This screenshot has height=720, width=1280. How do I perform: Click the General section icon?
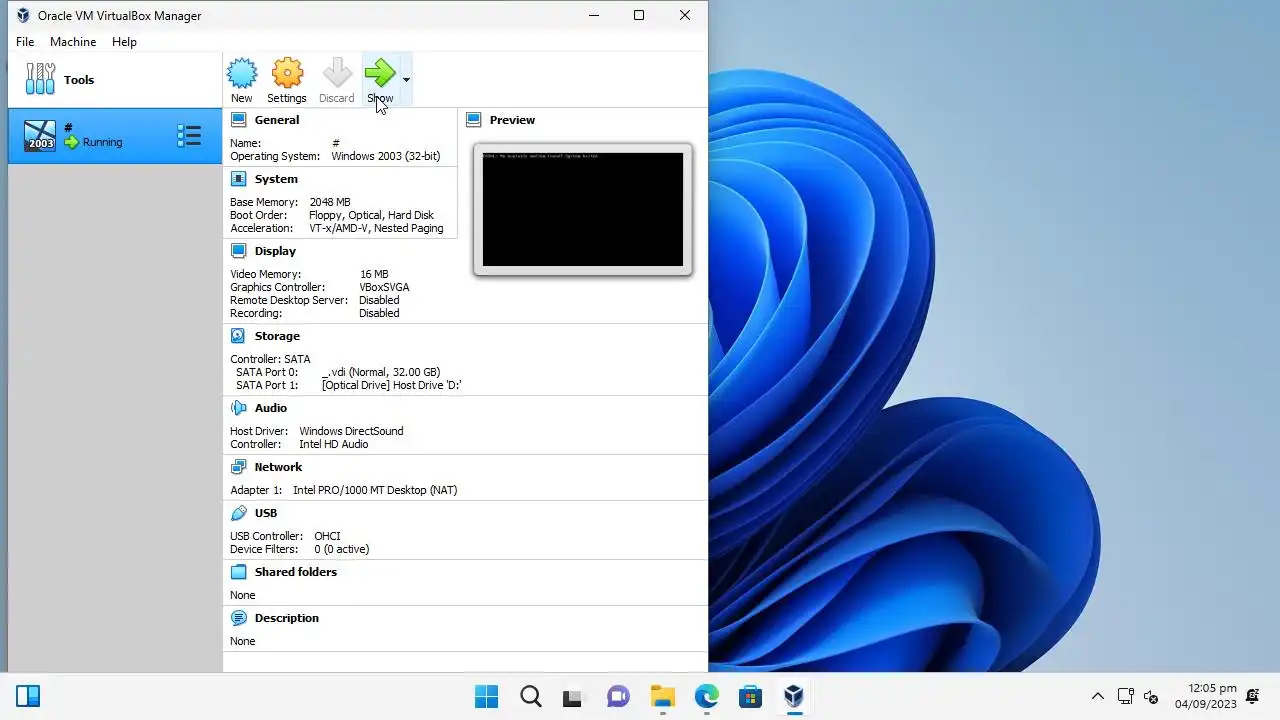(x=238, y=120)
